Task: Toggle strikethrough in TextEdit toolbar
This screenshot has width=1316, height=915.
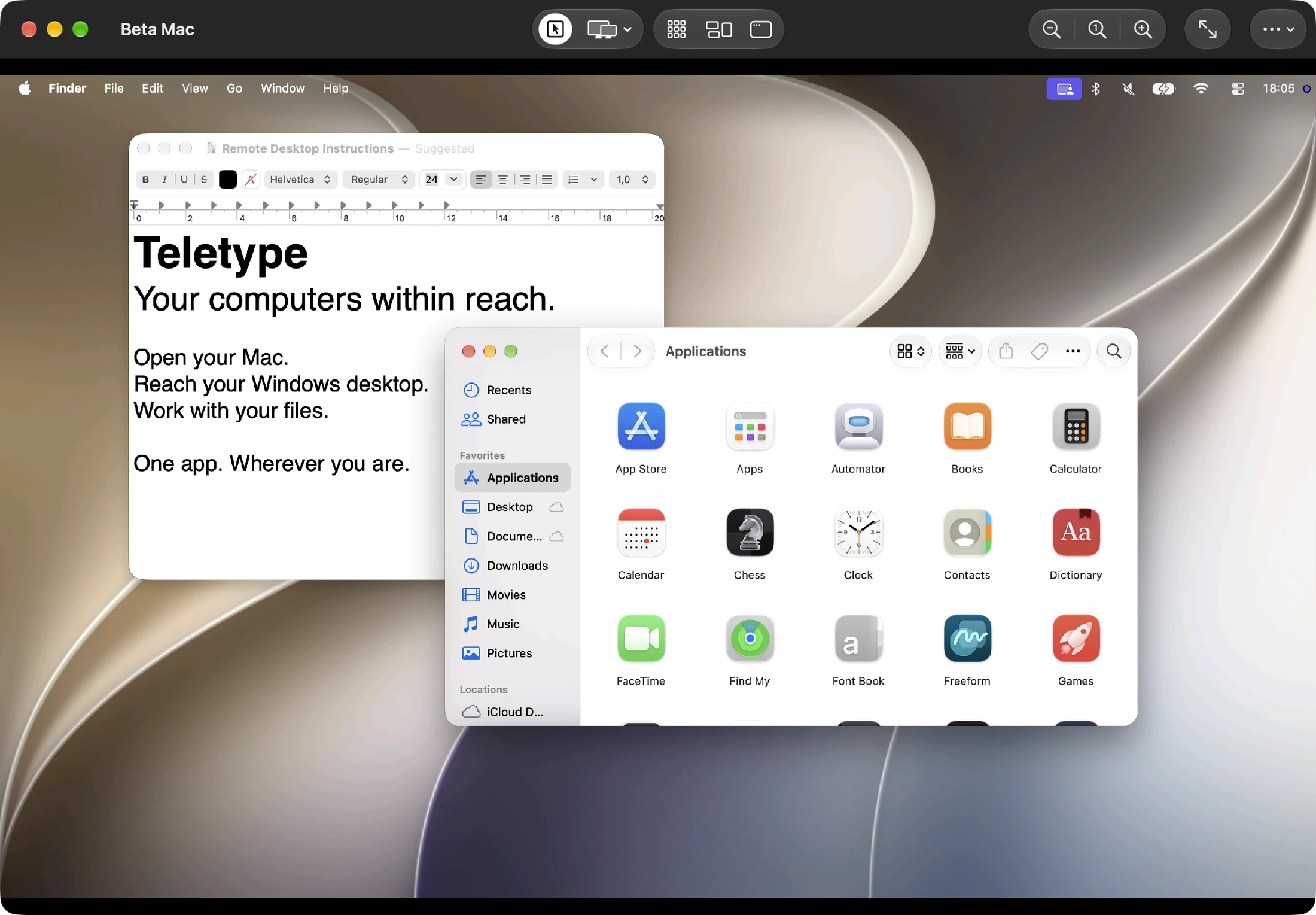Action: point(204,180)
